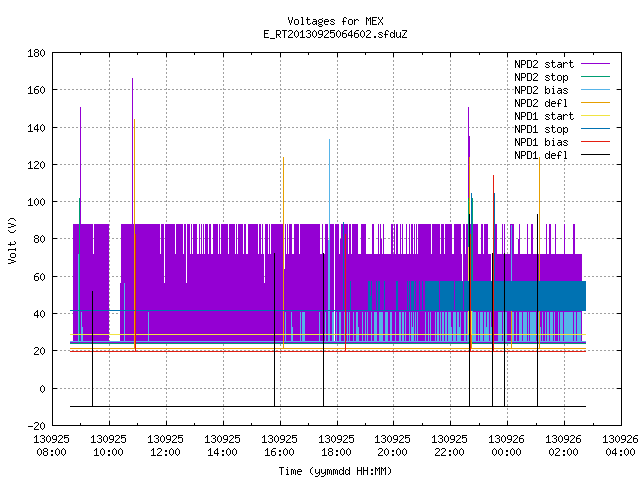Viewport: 640px width, 480px height.
Task: Click the '130925 10:00' time axis label
Action: pos(109,446)
